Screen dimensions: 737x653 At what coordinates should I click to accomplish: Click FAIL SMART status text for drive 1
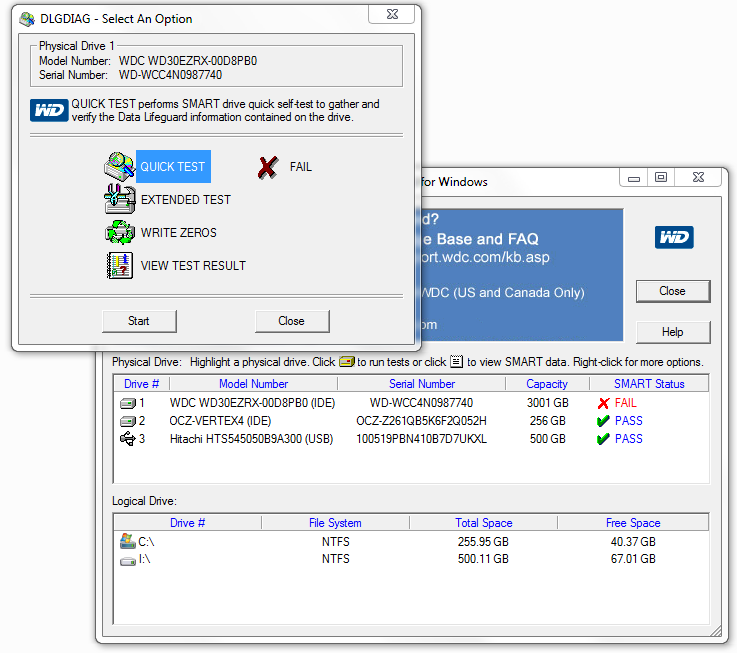point(626,403)
